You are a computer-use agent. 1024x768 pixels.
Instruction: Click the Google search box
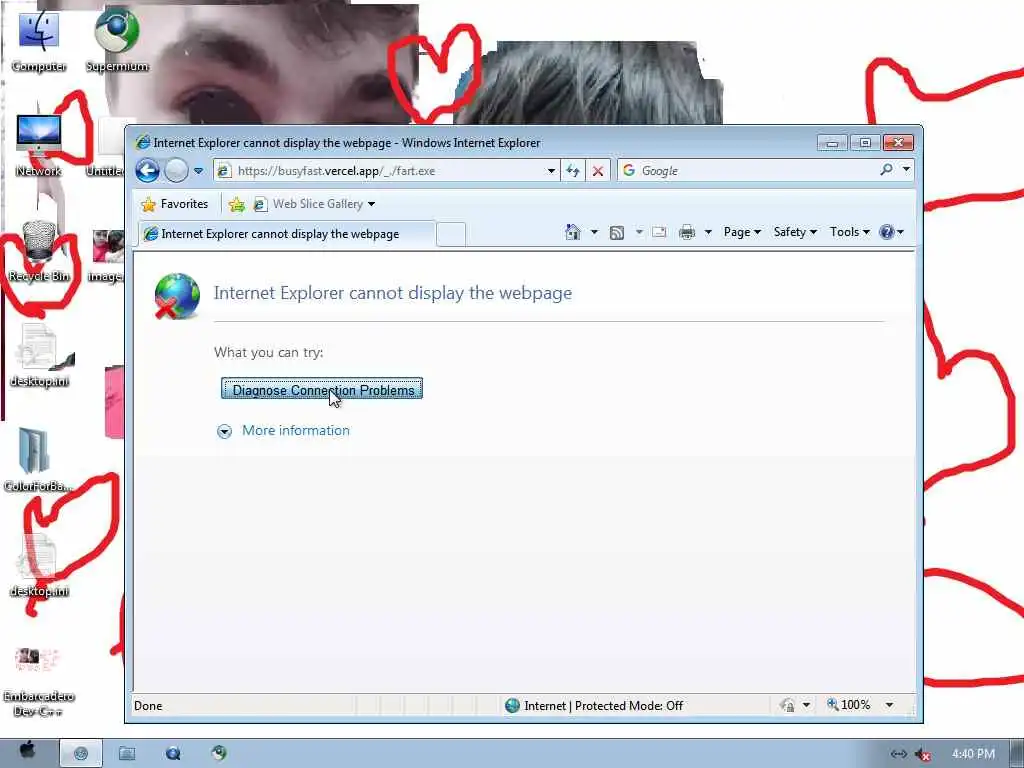click(748, 170)
